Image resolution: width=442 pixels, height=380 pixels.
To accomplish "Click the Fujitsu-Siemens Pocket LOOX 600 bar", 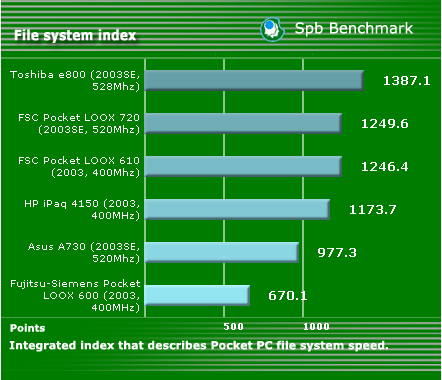I will coord(197,295).
